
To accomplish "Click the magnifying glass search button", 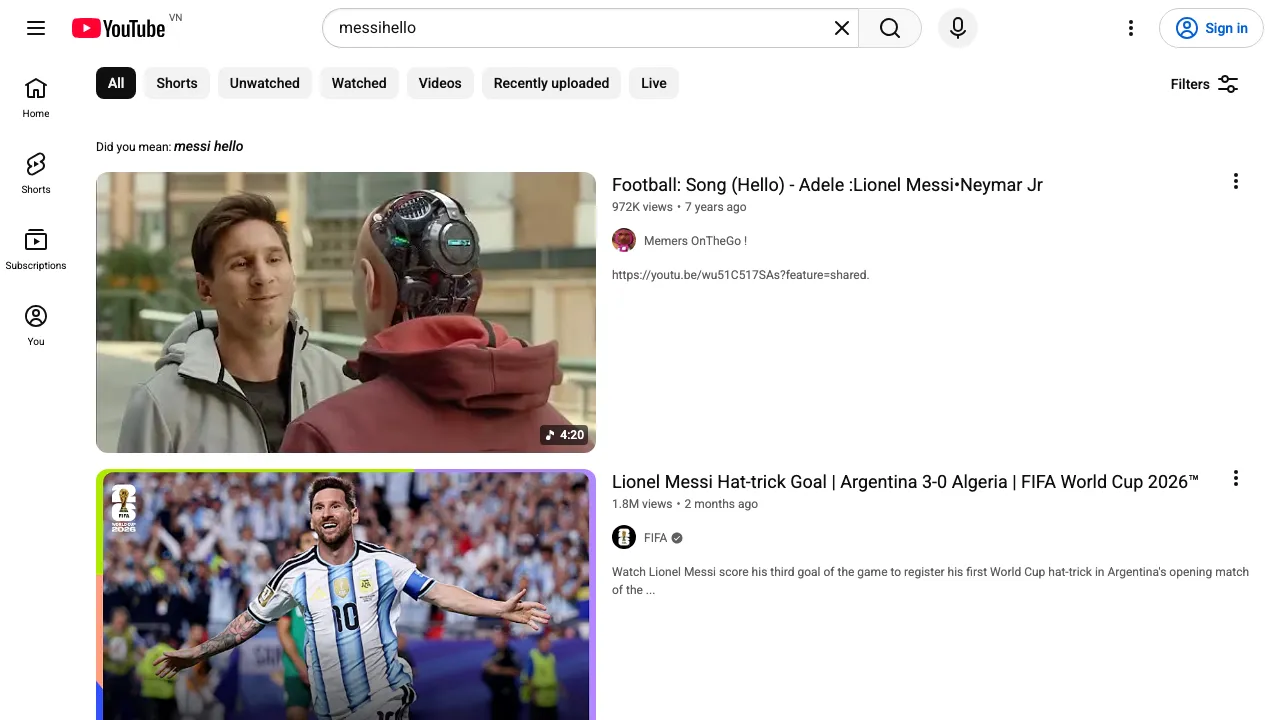I will coord(890,28).
